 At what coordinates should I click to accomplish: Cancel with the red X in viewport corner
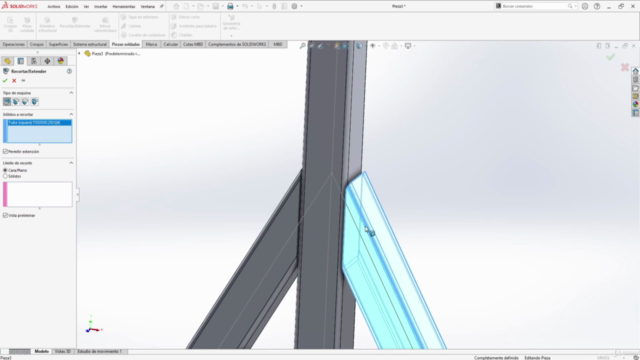[x=625, y=67]
